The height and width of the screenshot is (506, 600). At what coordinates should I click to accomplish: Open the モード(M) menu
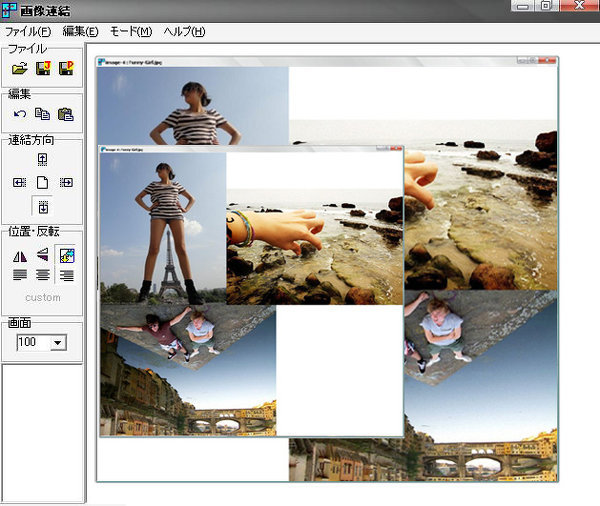point(130,32)
